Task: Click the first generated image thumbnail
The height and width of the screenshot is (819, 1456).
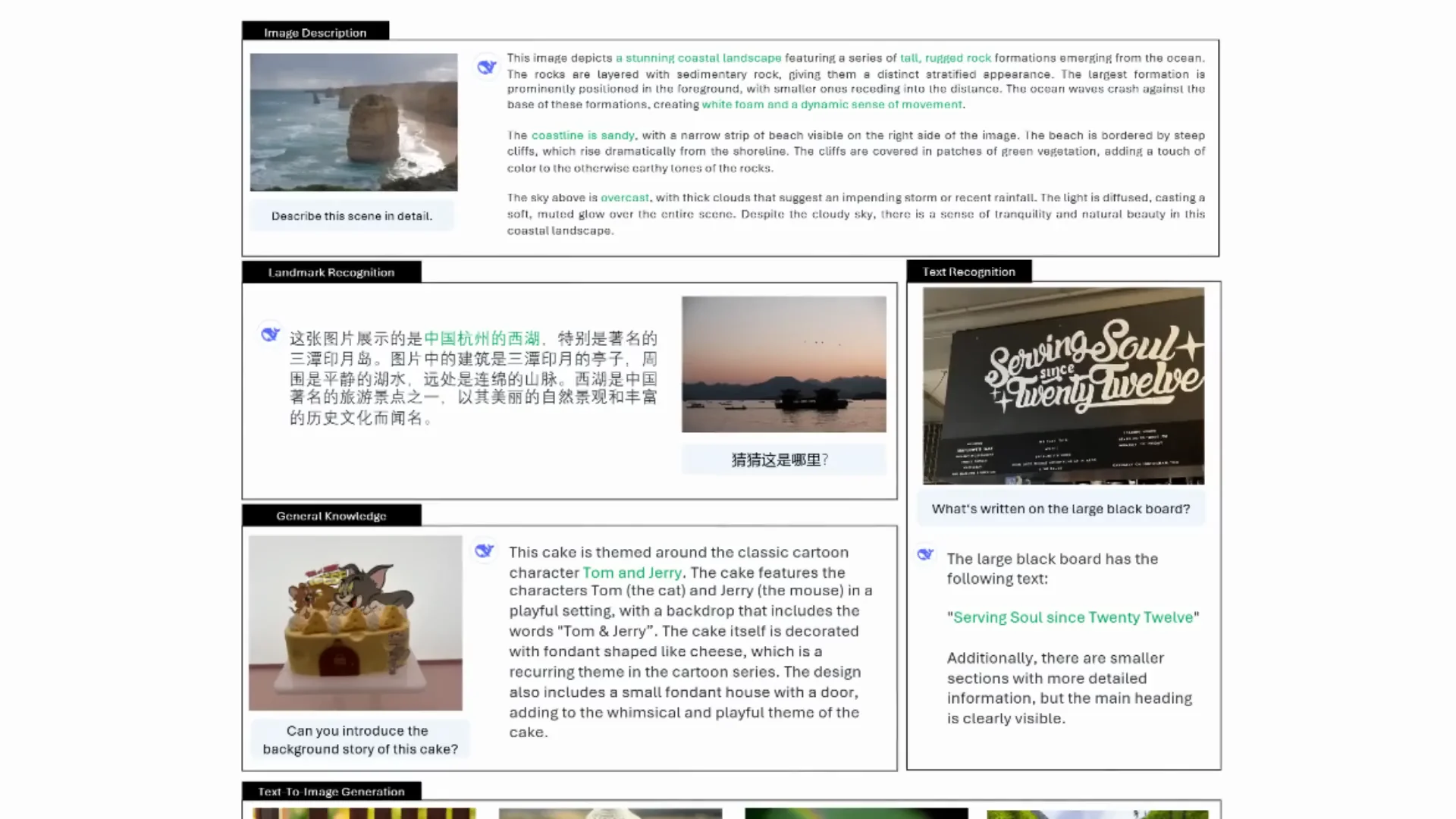Action: 364,813
